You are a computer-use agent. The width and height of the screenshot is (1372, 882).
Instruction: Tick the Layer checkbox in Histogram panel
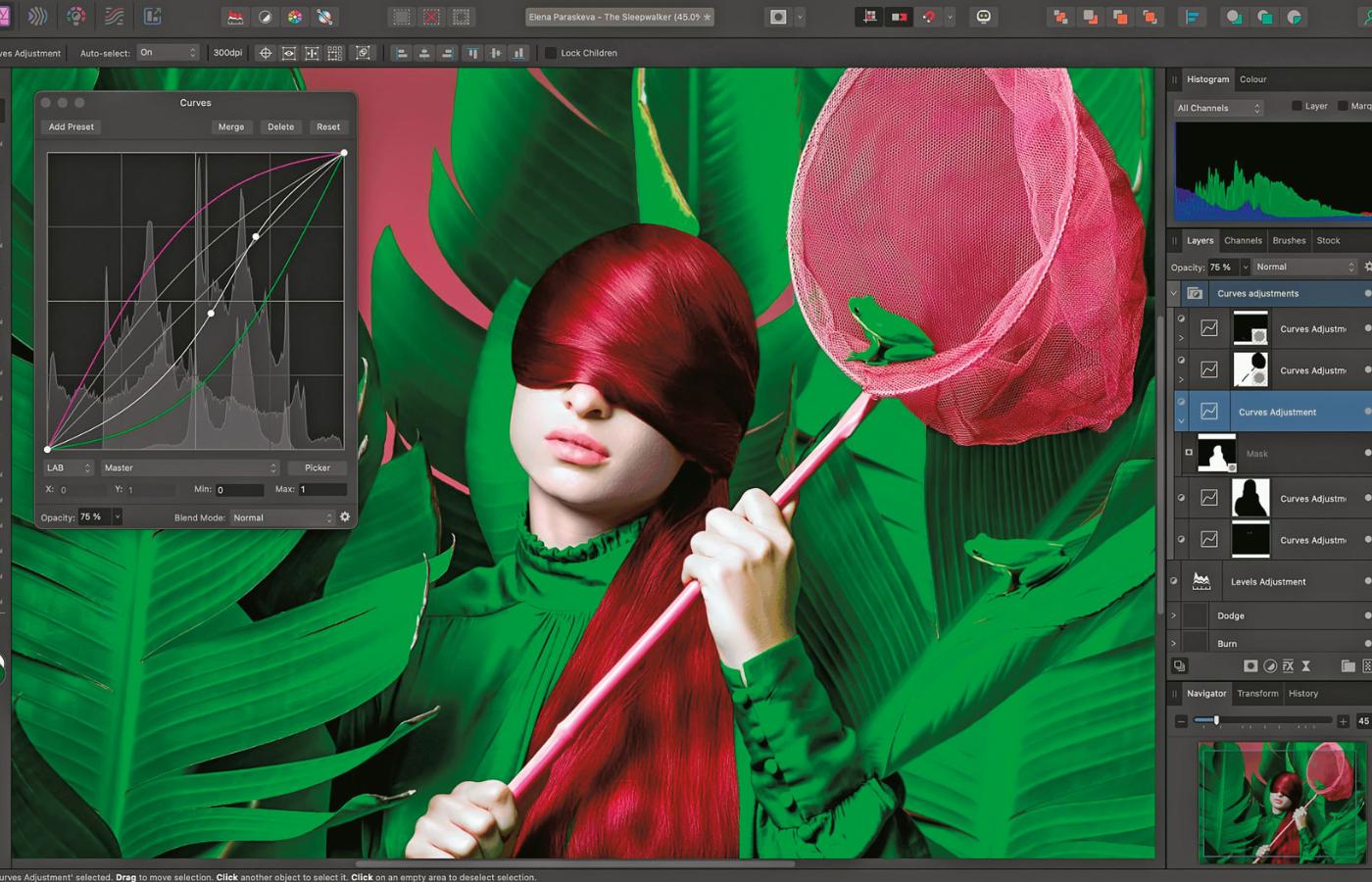pos(1297,106)
